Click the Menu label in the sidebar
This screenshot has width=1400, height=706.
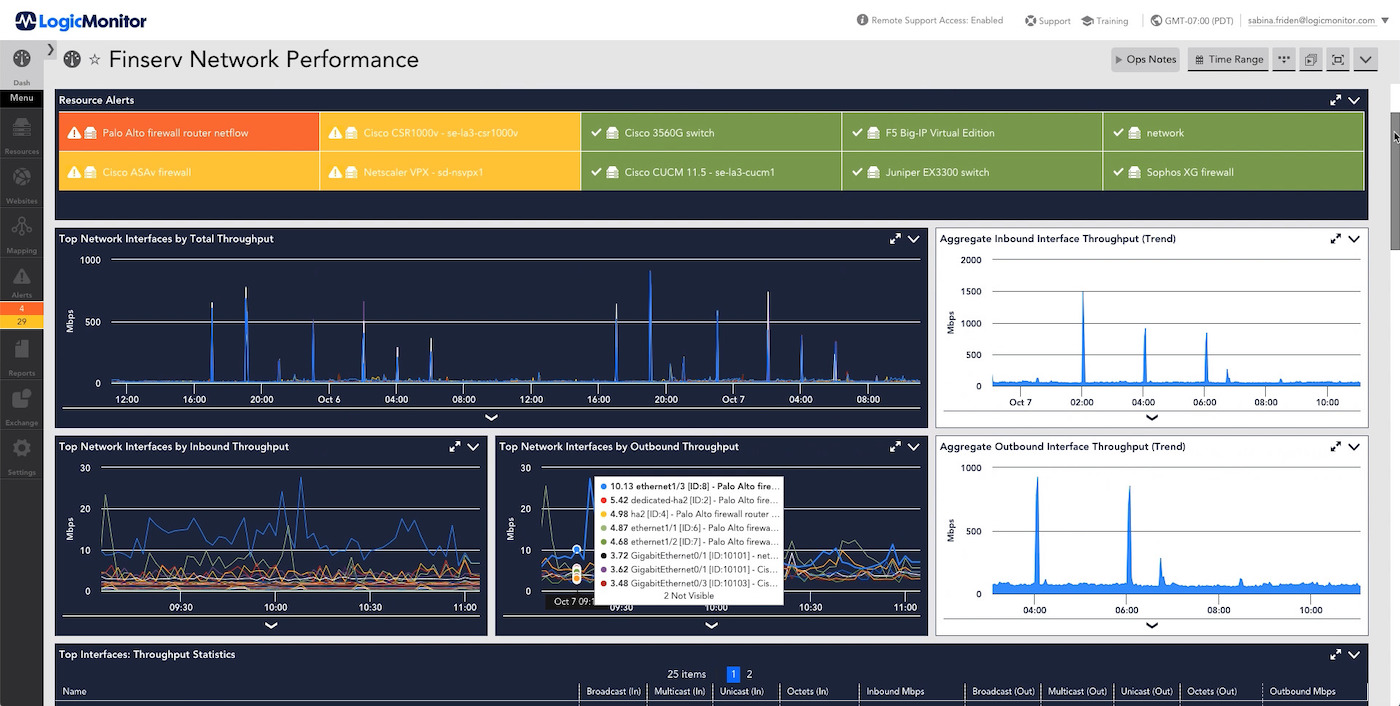(21, 98)
